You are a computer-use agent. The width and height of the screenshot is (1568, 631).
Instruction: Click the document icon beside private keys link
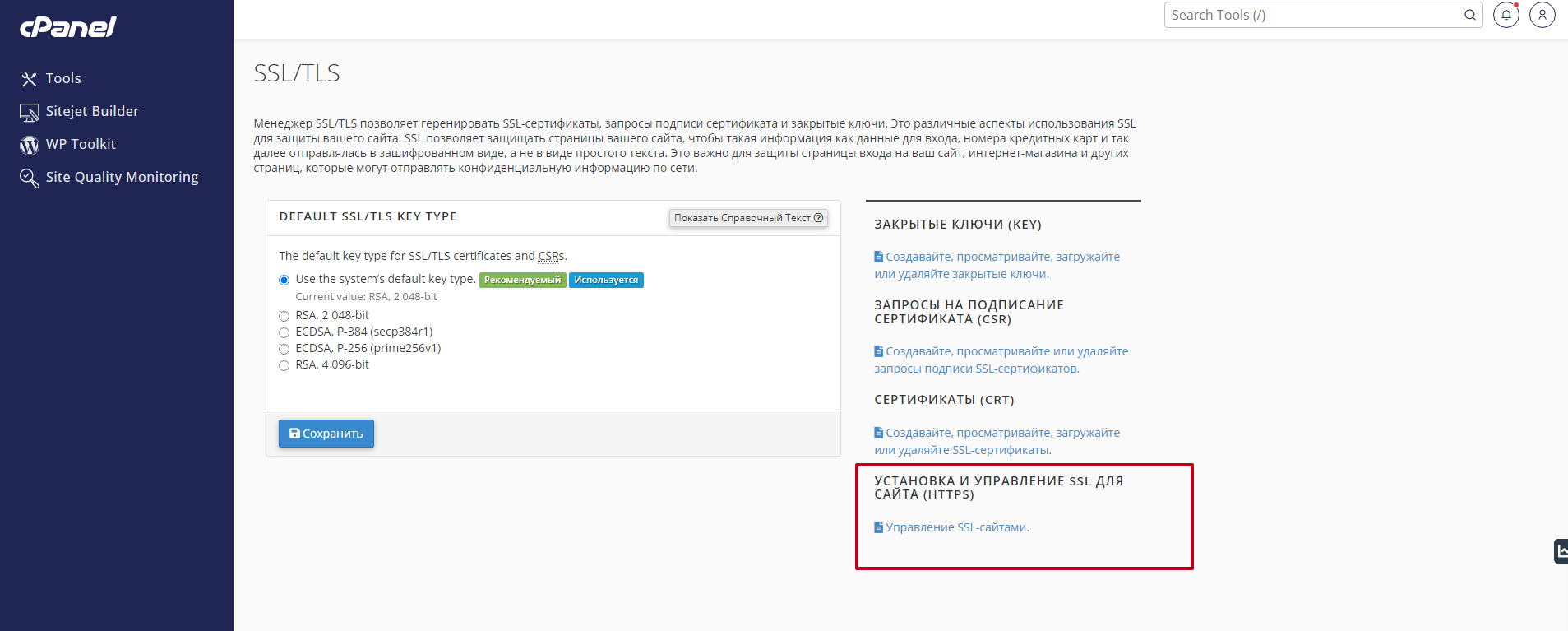pos(878,257)
